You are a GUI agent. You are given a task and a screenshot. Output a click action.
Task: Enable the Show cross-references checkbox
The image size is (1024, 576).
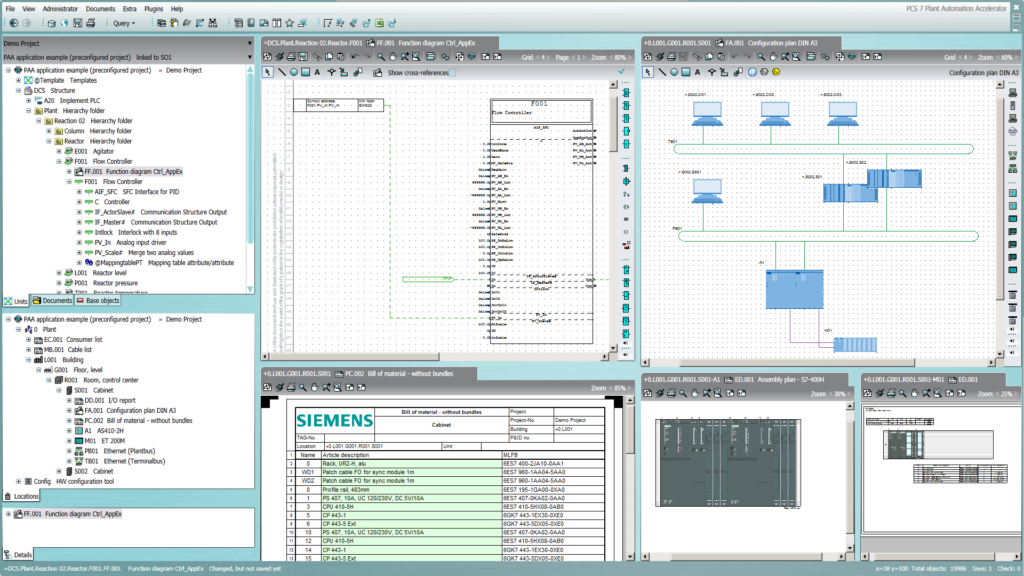pos(452,72)
